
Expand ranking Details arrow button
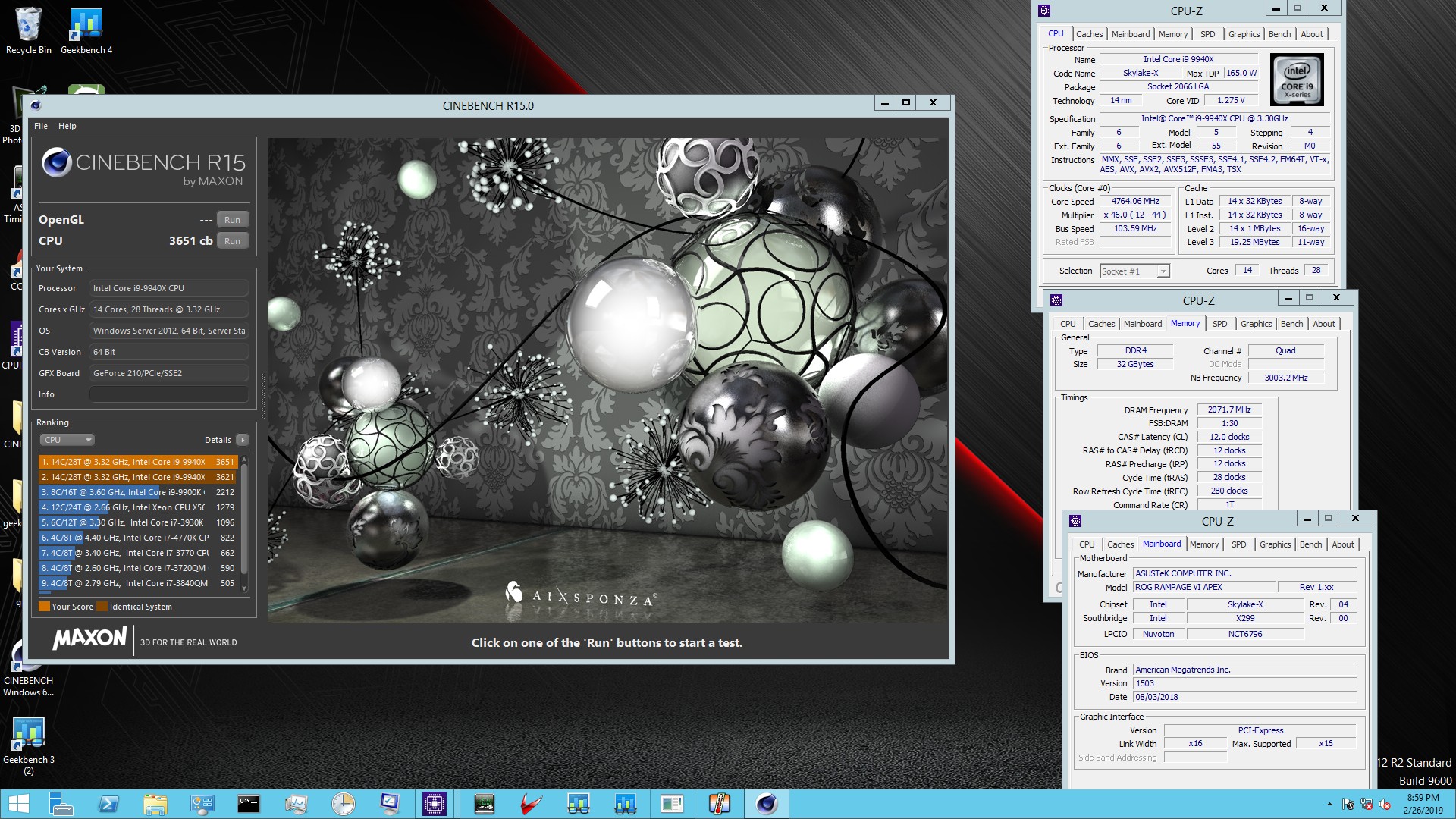(243, 440)
